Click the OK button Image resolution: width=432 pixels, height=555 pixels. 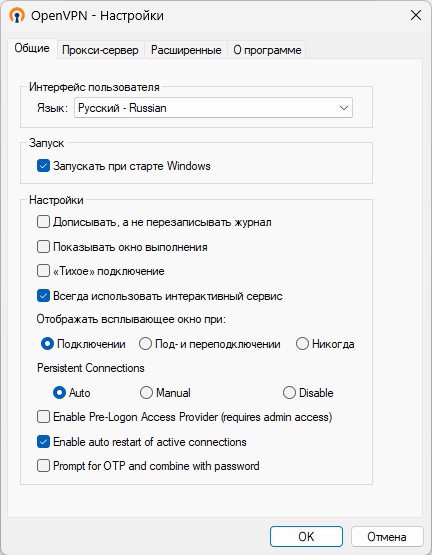pyautogui.click(x=306, y=537)
